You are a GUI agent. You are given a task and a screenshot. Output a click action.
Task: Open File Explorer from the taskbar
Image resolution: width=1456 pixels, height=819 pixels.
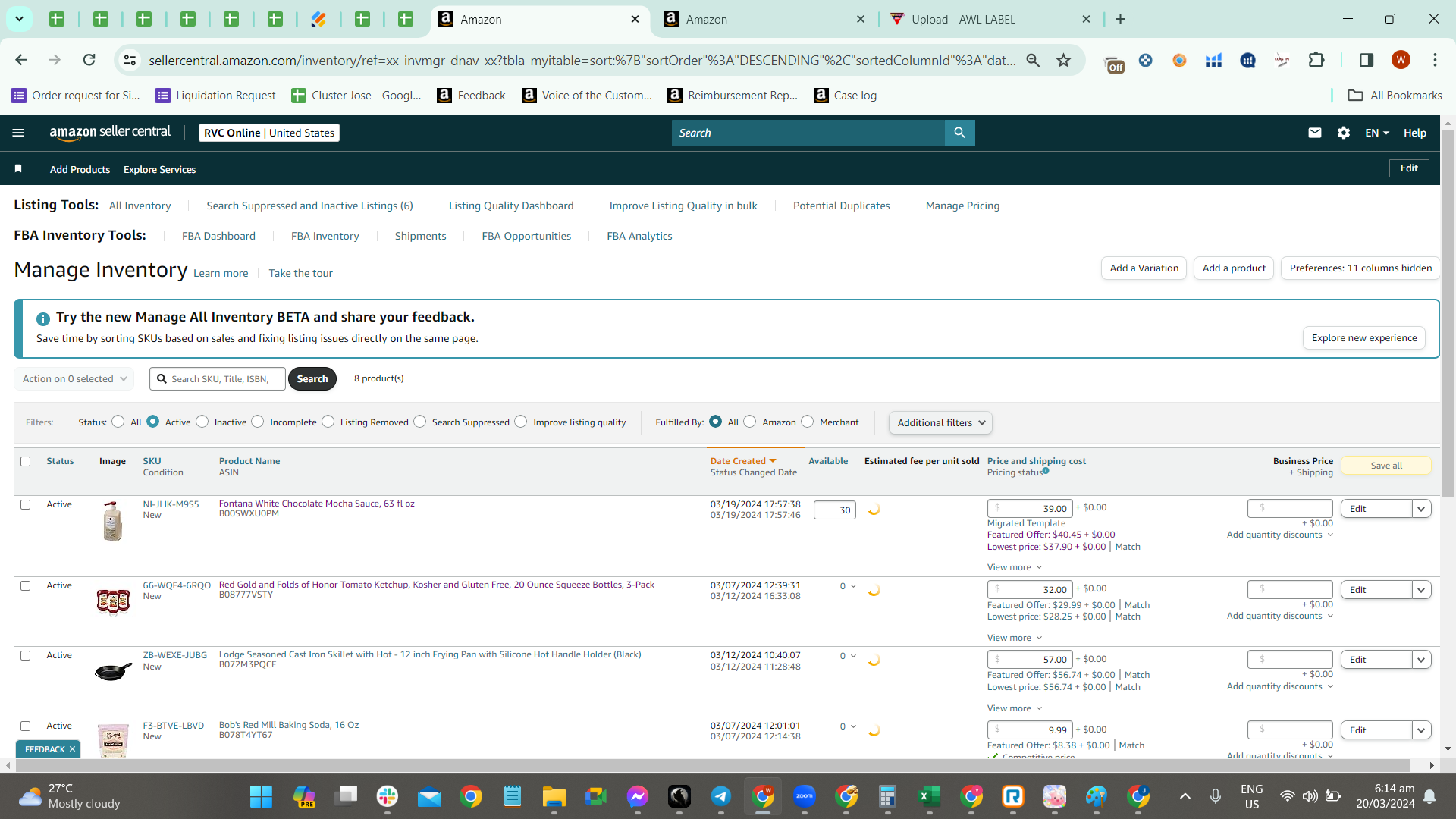coord(554,796)
